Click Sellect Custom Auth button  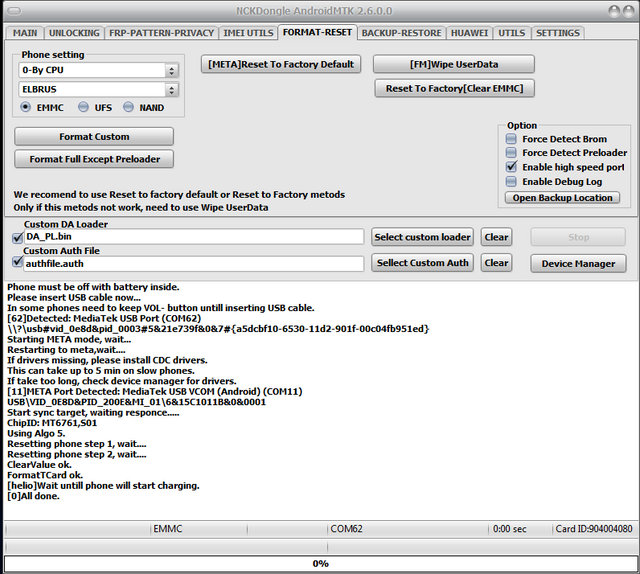[422, 263]
